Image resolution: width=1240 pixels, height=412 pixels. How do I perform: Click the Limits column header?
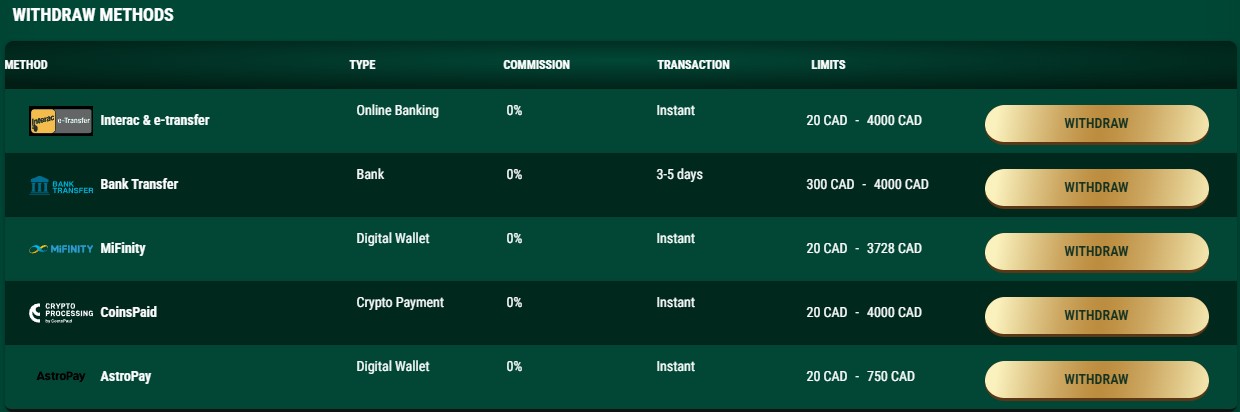(x=828, y=65)
